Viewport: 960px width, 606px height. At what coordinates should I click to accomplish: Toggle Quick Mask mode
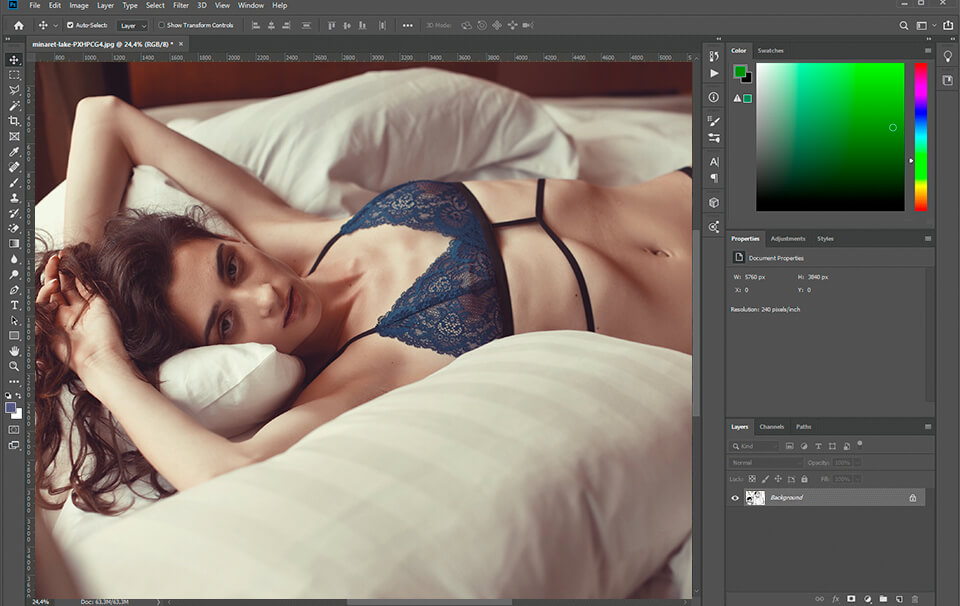point(14,430)
